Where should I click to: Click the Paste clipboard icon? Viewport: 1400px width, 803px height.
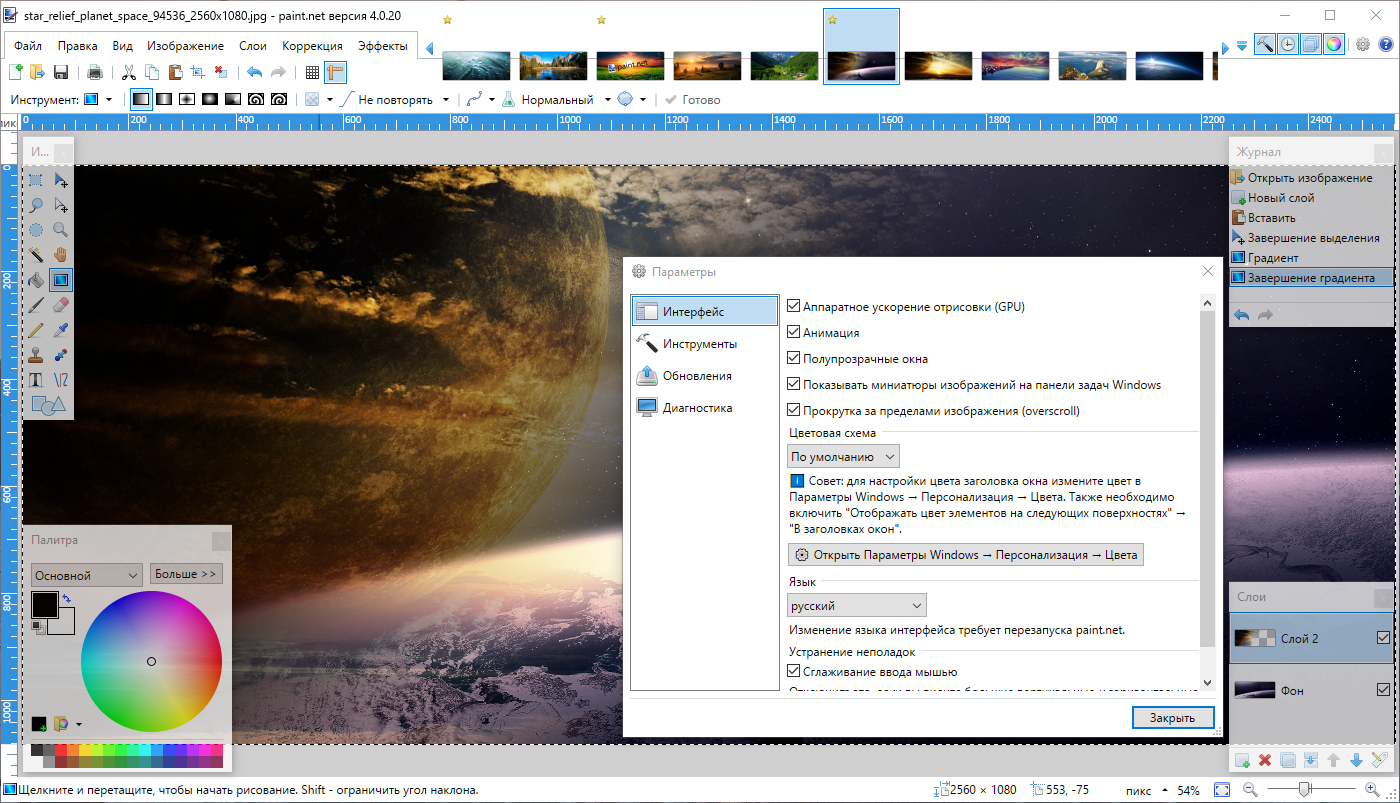tap(174, 72)
